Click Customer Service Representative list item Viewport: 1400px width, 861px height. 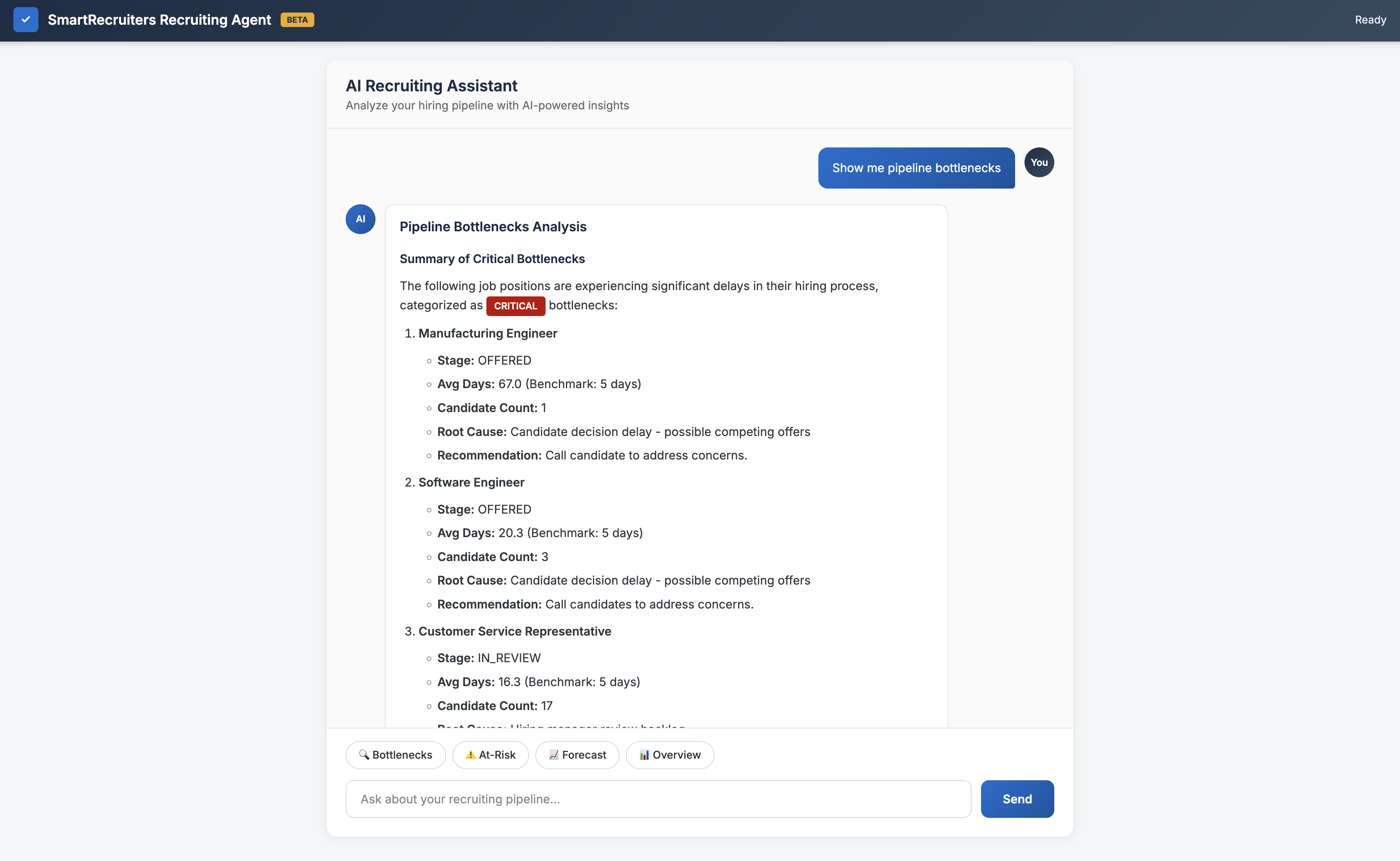(515, 631)
